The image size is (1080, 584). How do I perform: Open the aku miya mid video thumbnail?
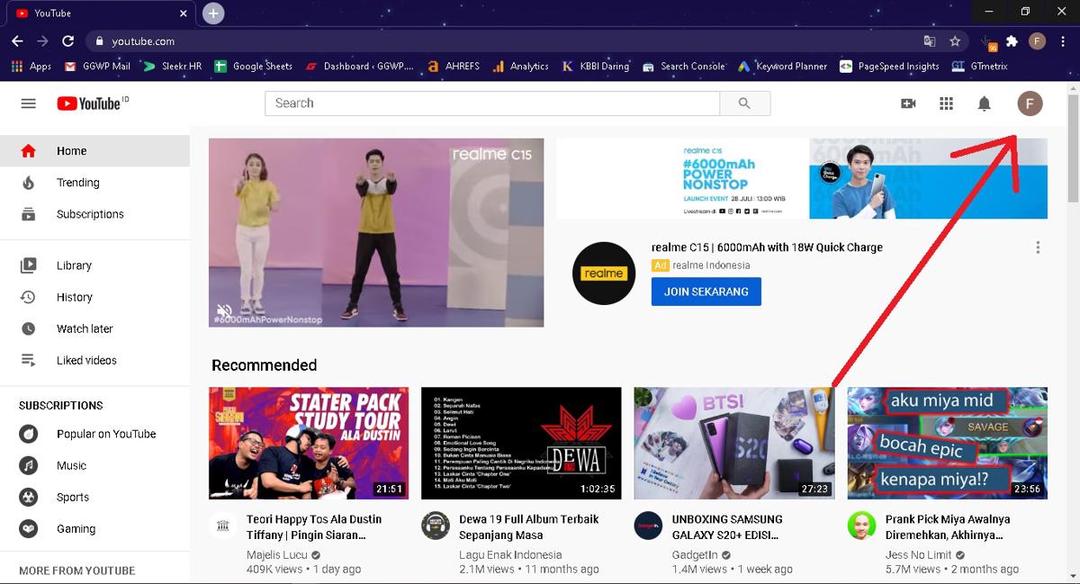(x=947, y=443)
